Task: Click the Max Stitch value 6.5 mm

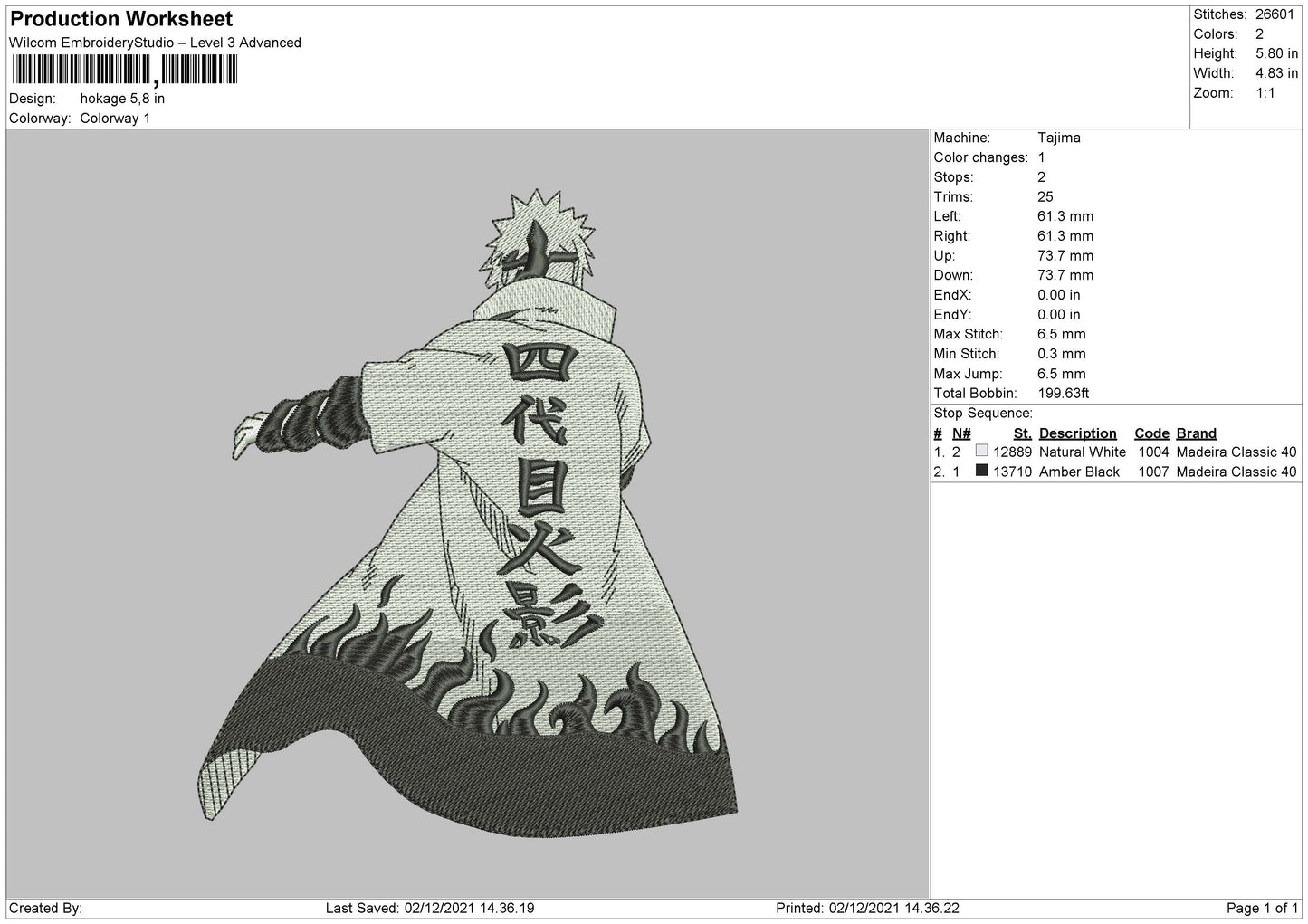Action: [1062, 334]
